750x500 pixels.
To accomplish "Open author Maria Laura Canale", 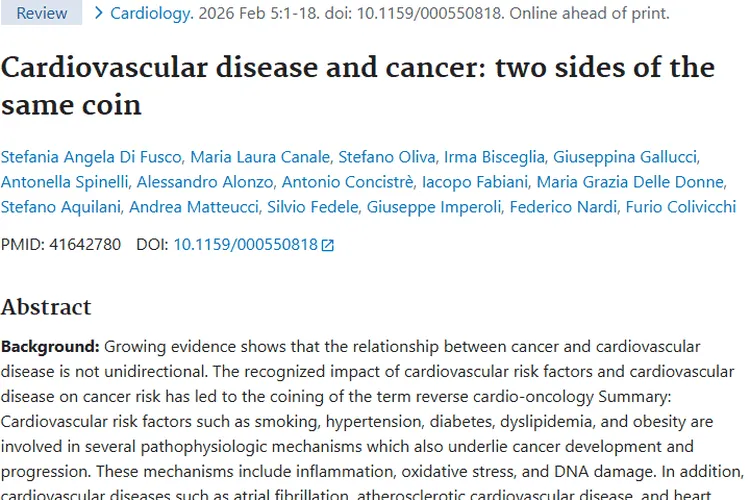I will tap(260, 156).
